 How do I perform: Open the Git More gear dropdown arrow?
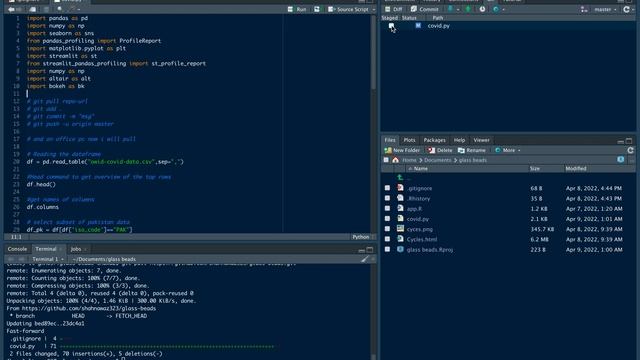[504, 9]
